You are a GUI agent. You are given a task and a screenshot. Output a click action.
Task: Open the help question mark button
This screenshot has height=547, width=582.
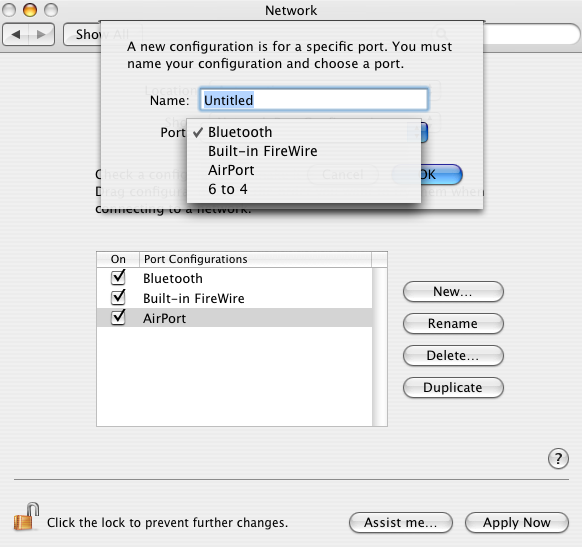(x=558, y=459)
